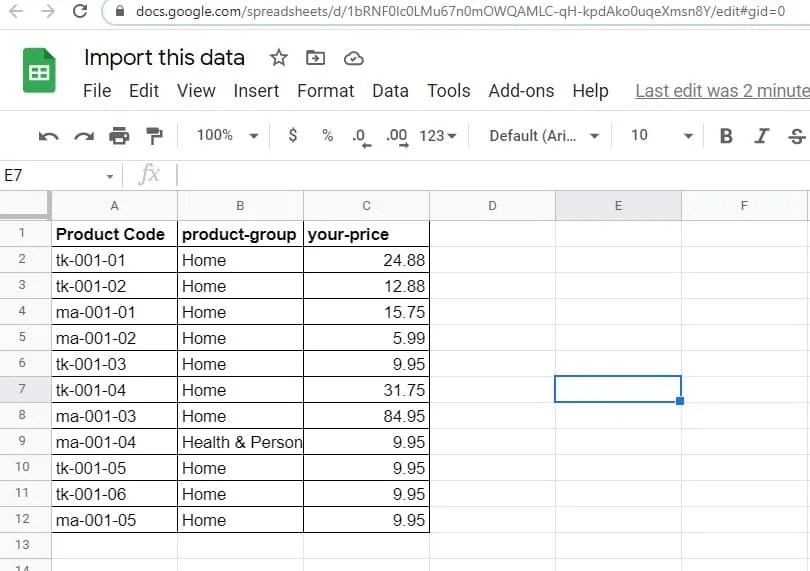Click the browser back arrow

pos(16,11)
